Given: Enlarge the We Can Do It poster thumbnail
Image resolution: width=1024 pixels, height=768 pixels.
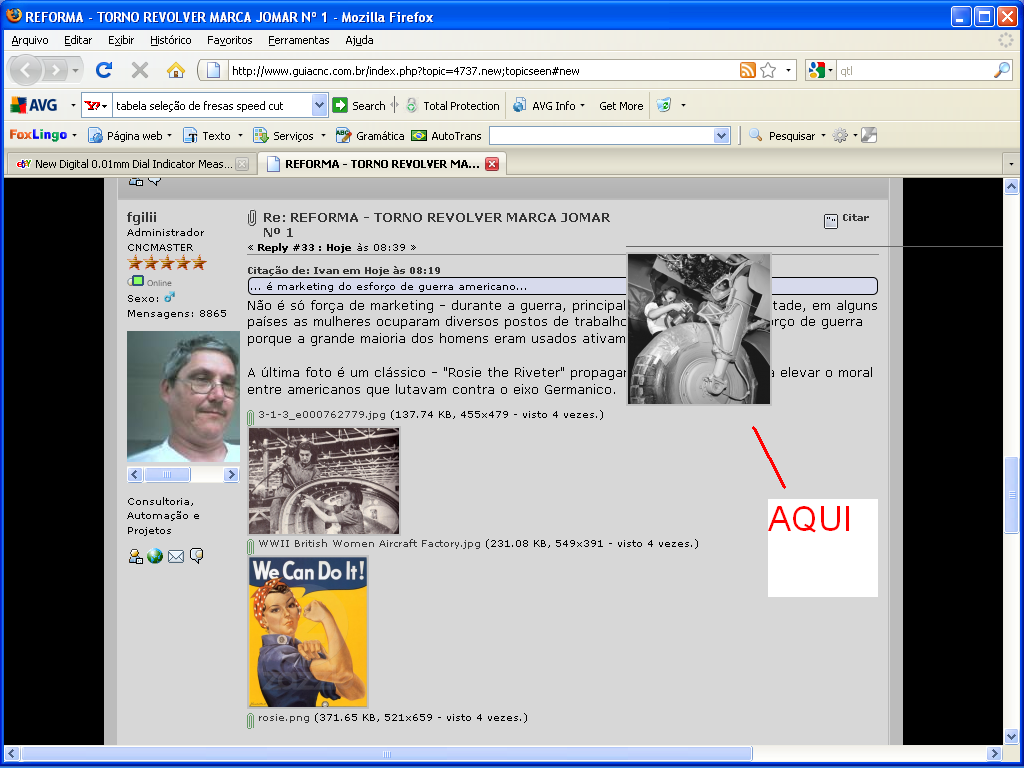Looking at the screenshot, I should [308, 632].
